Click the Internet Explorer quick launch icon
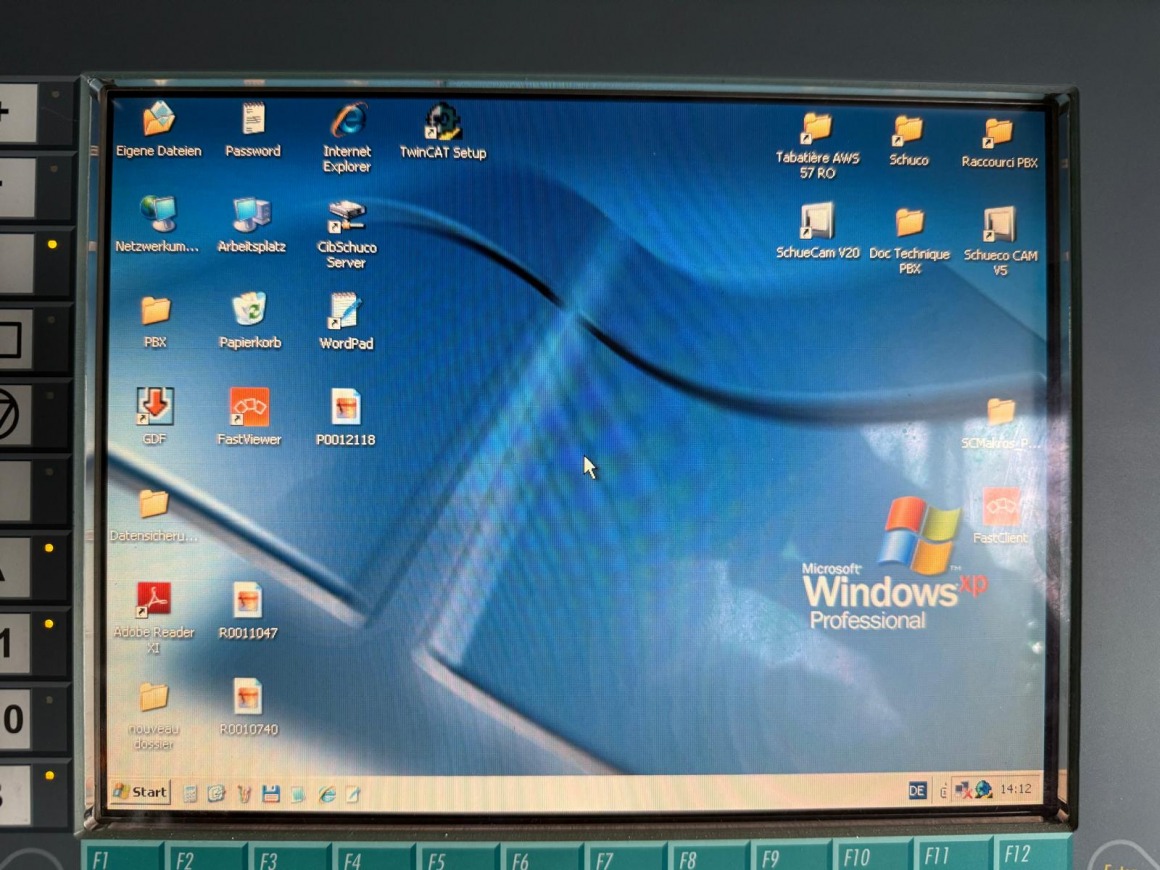 326,794
